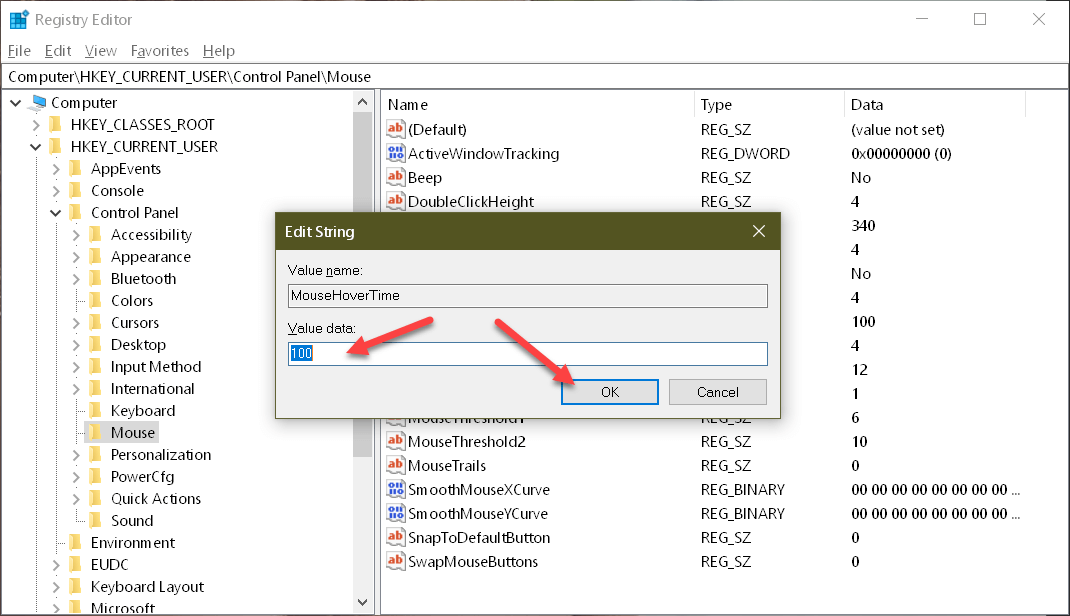The height and width of the screenshot is (616, 1070).
Task: Click the DoubleClickHeight string value icon
Action: point(396,201)
